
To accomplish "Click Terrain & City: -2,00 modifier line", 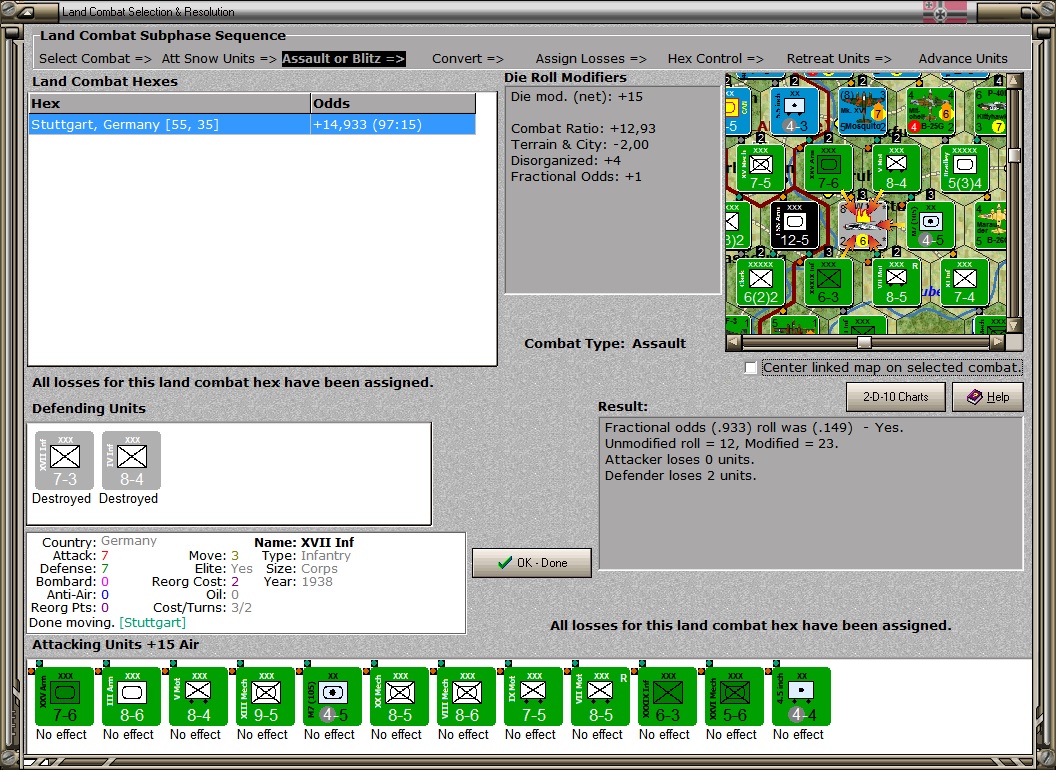I will [x=580, y=144].
